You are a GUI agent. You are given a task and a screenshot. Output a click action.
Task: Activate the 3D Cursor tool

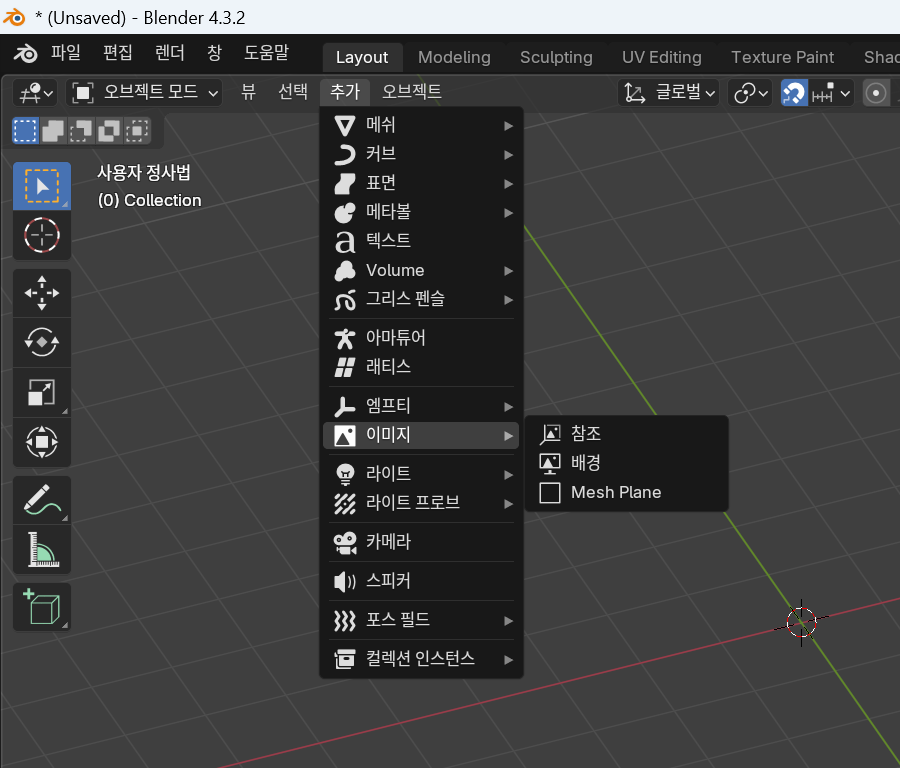pyautogui.click(x=42, y=235)
